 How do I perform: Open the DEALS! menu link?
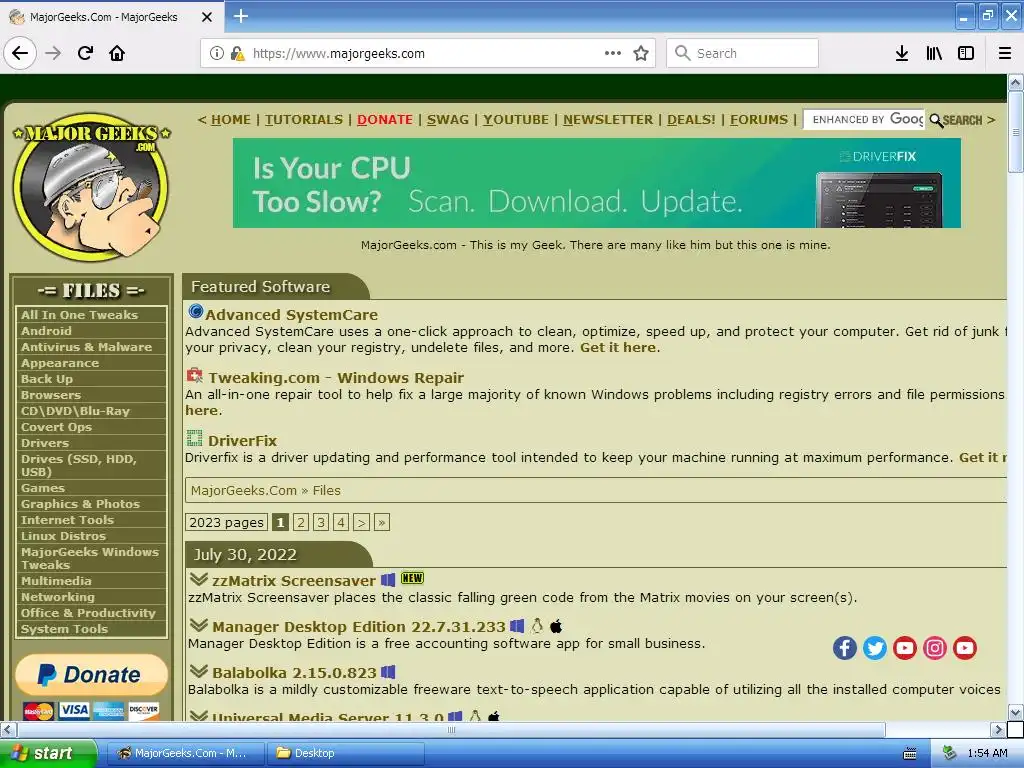(691, 120)
